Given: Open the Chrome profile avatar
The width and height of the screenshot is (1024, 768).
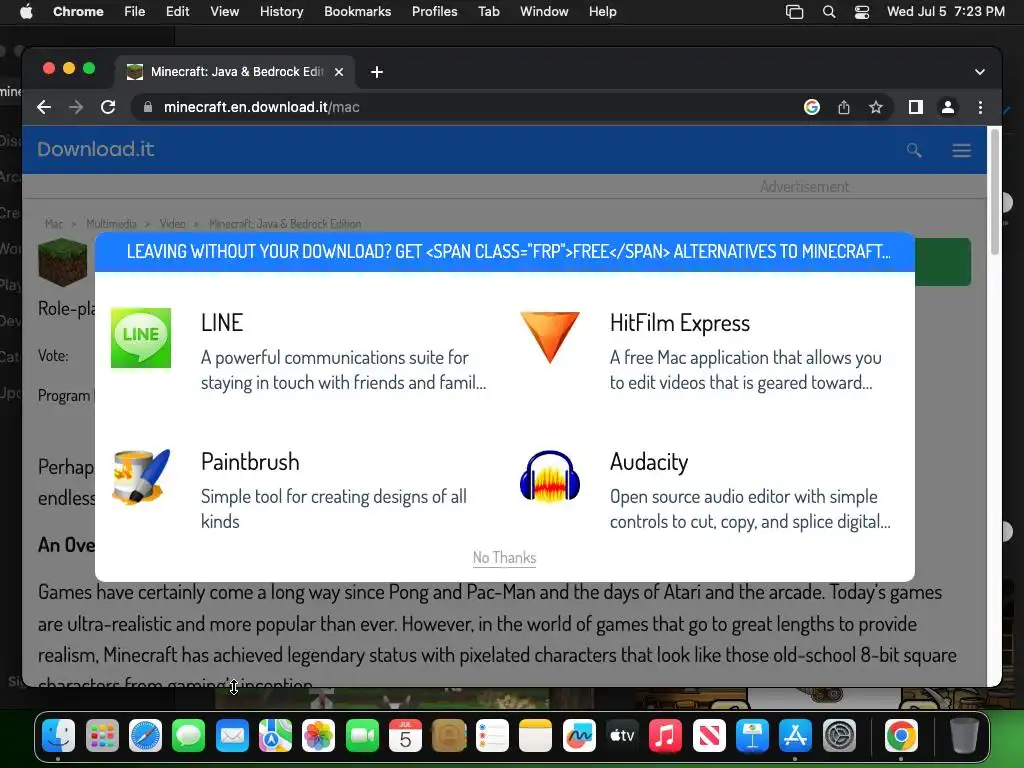Looking at the screenshot, I should point(948,107).
